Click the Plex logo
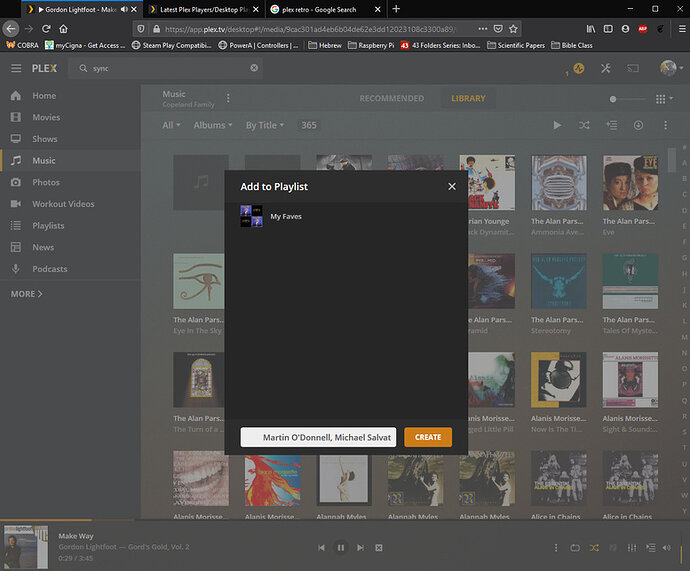Image resolution: width=690 pixels, height=571 pixels. click(x=44, y=68)
